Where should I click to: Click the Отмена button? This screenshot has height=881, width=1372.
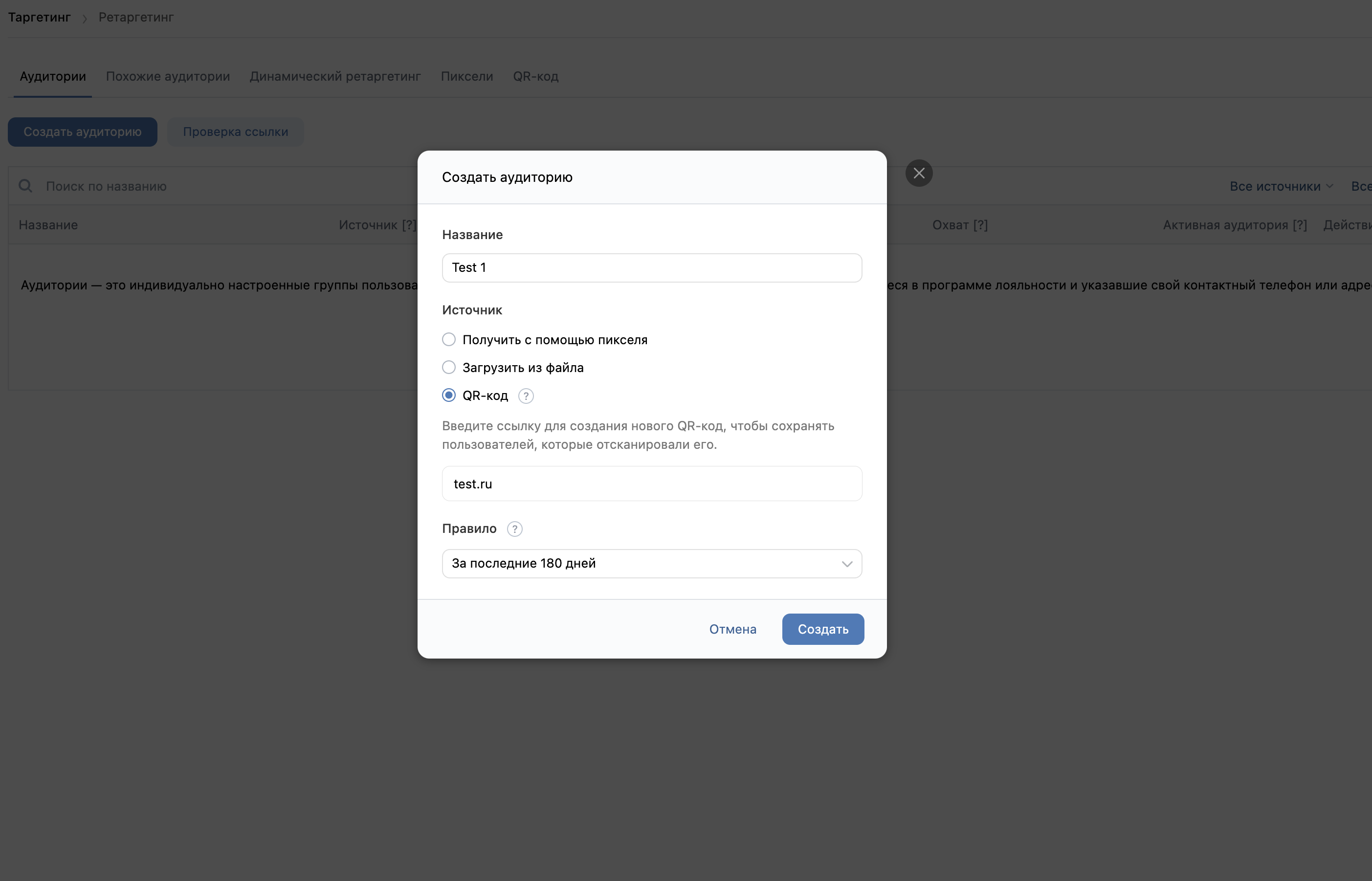tap(732, 629)
